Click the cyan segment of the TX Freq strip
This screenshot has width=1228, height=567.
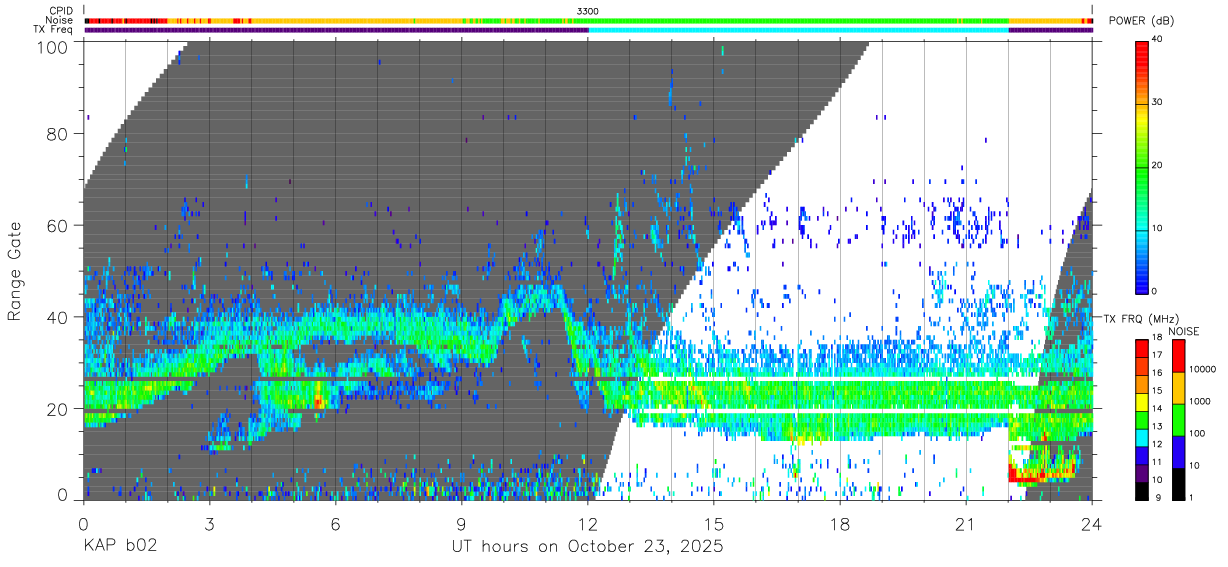[798, 30]
